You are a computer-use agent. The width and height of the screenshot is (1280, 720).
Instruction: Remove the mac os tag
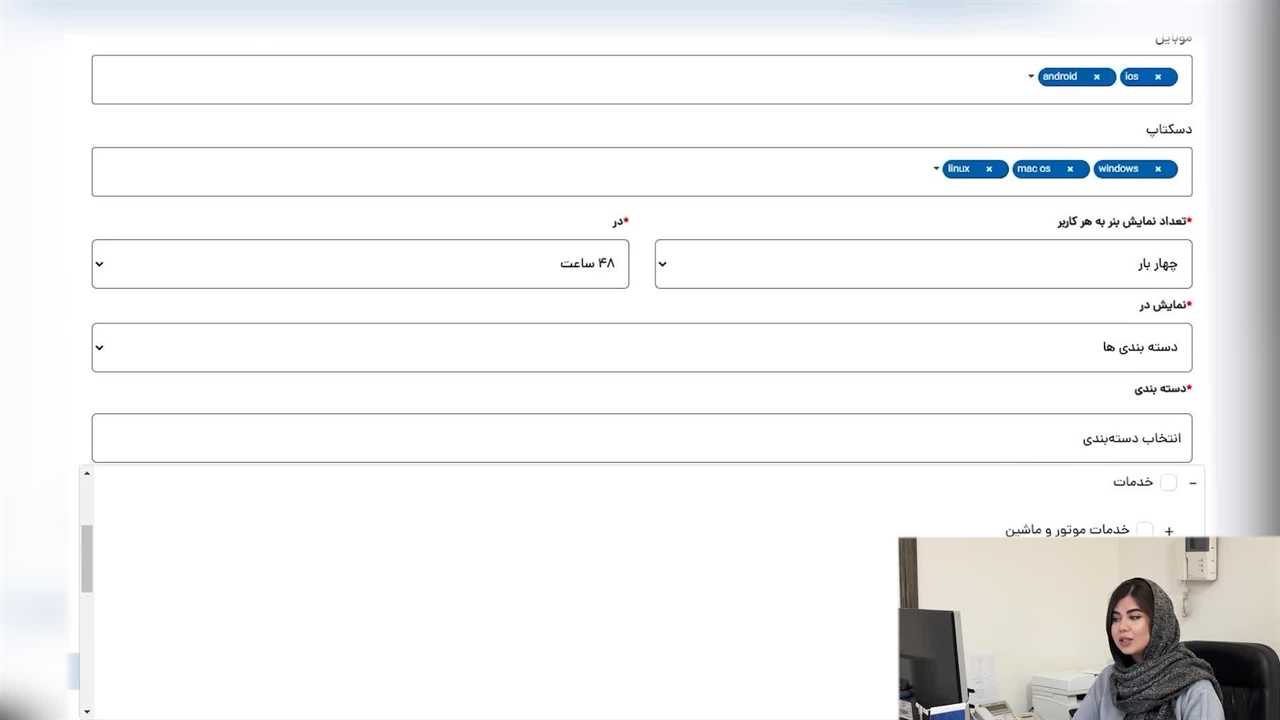(1070, 169)
